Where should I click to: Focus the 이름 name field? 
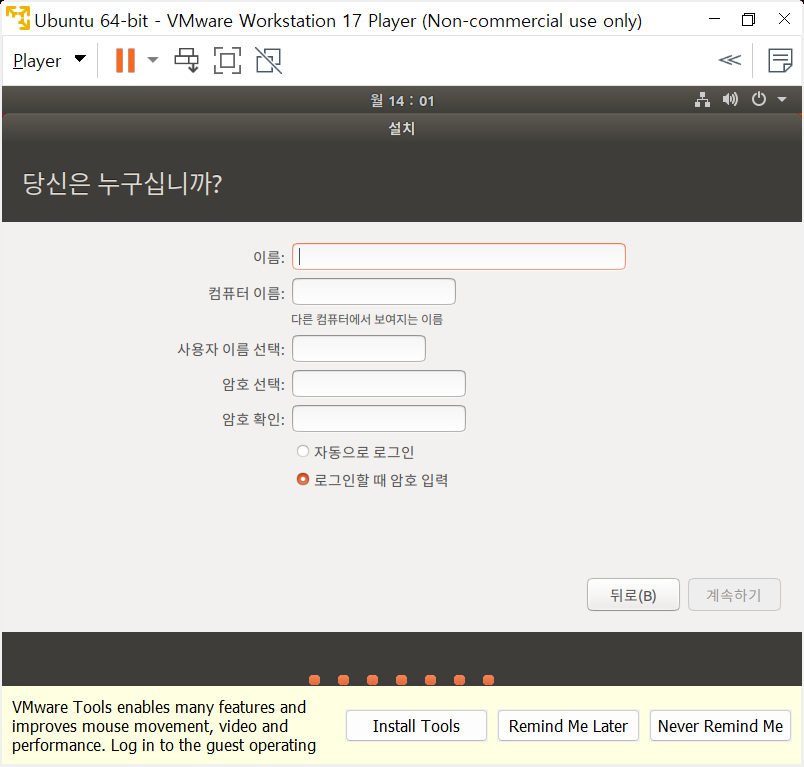coord(458,256)
